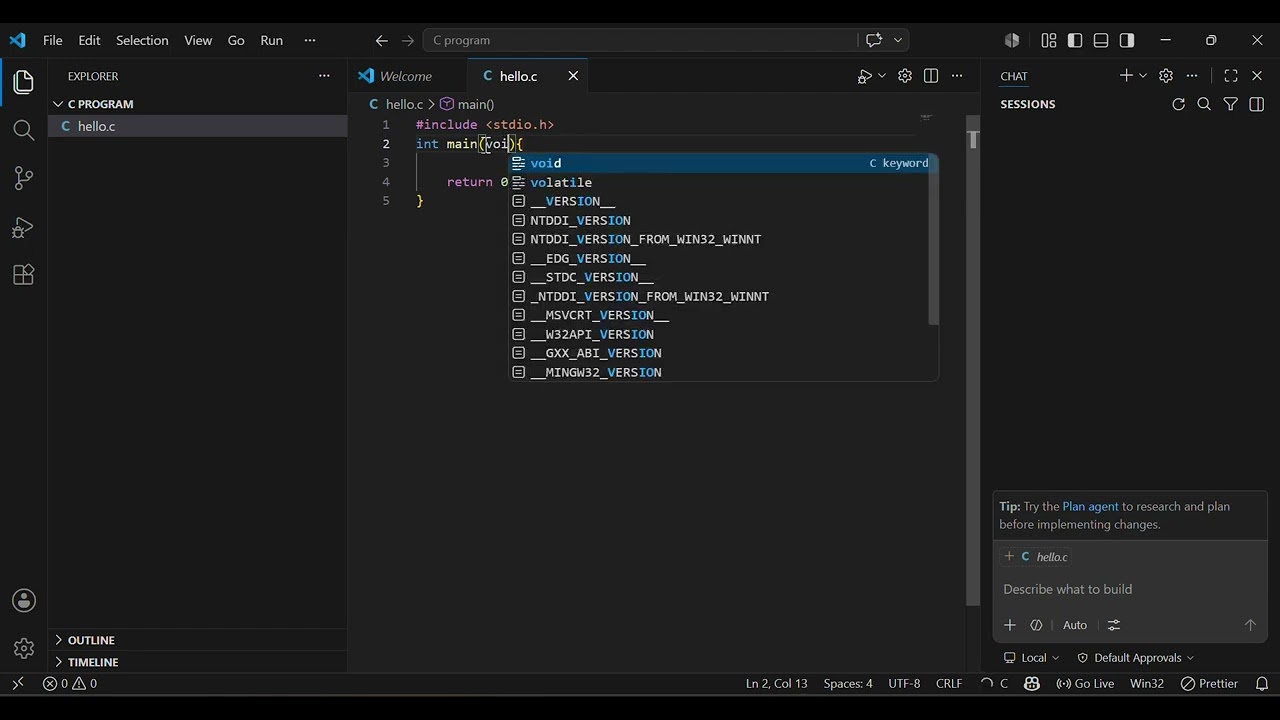Close the hello.c tab

click(x=573, y=76)
